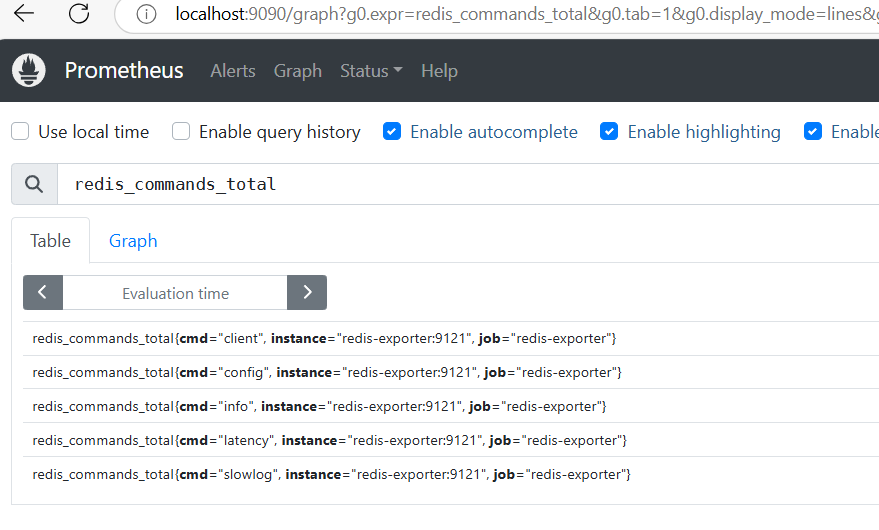This screenshot has width=879, height=530.
Task: Click the browser back arrow
Action: [24, 13]
